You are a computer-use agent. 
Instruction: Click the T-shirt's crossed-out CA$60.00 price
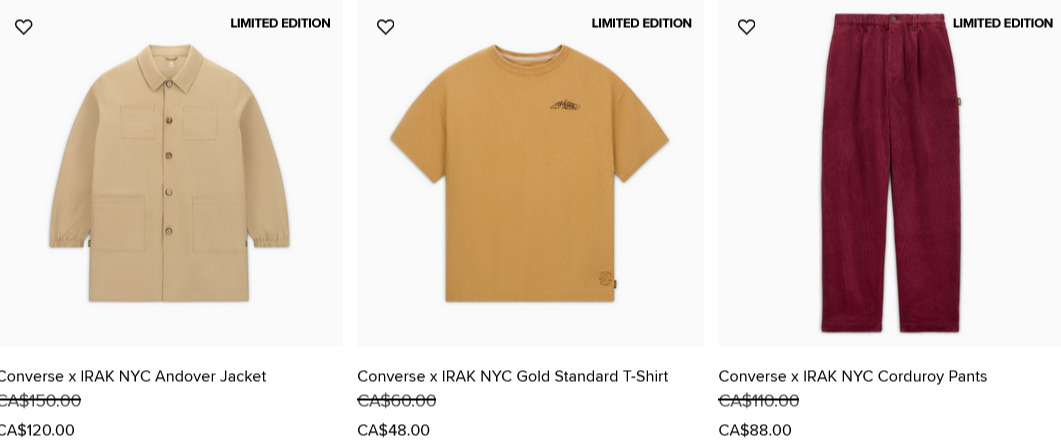tap(396, 401)
